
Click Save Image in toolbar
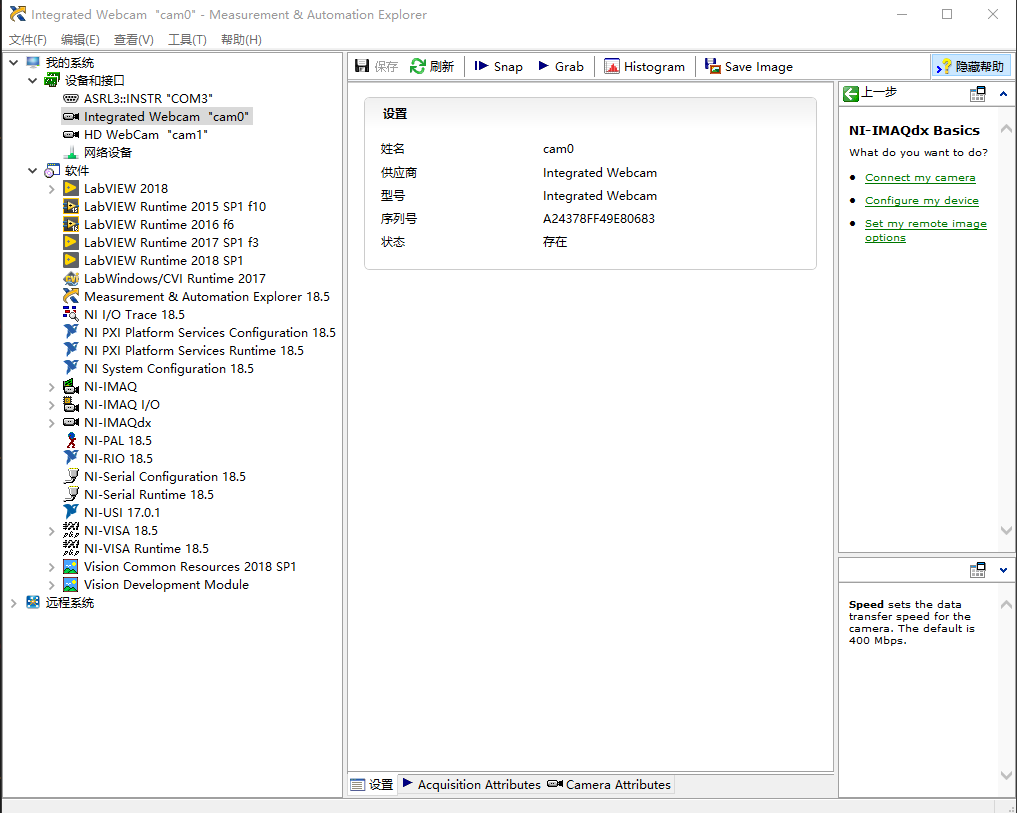tap(748, 66)
